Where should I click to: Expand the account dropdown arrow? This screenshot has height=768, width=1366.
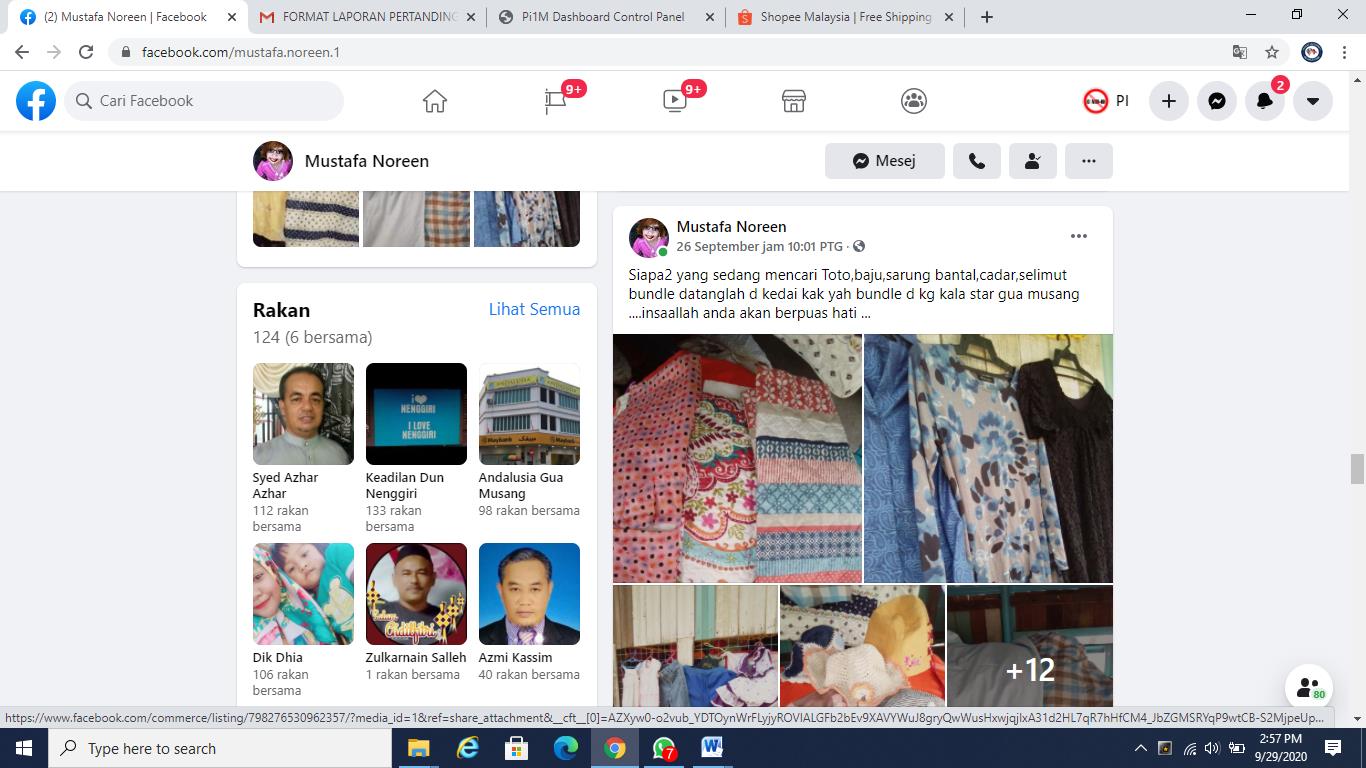coord(1313,101)
